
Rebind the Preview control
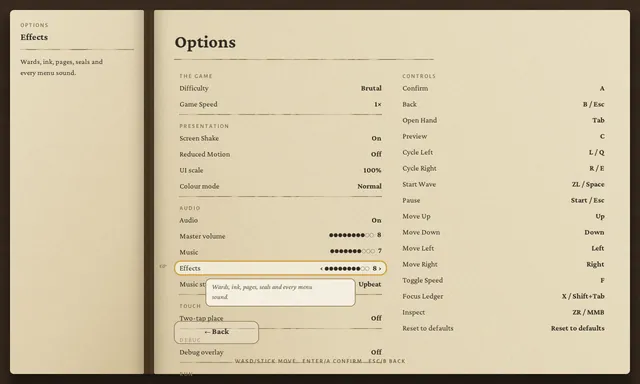click(503, 136)
